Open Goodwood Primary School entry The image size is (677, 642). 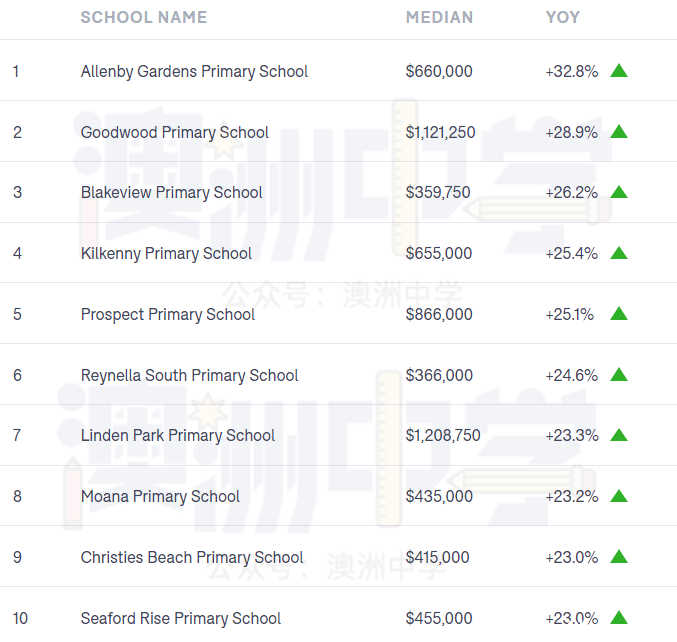click(175, 133)
